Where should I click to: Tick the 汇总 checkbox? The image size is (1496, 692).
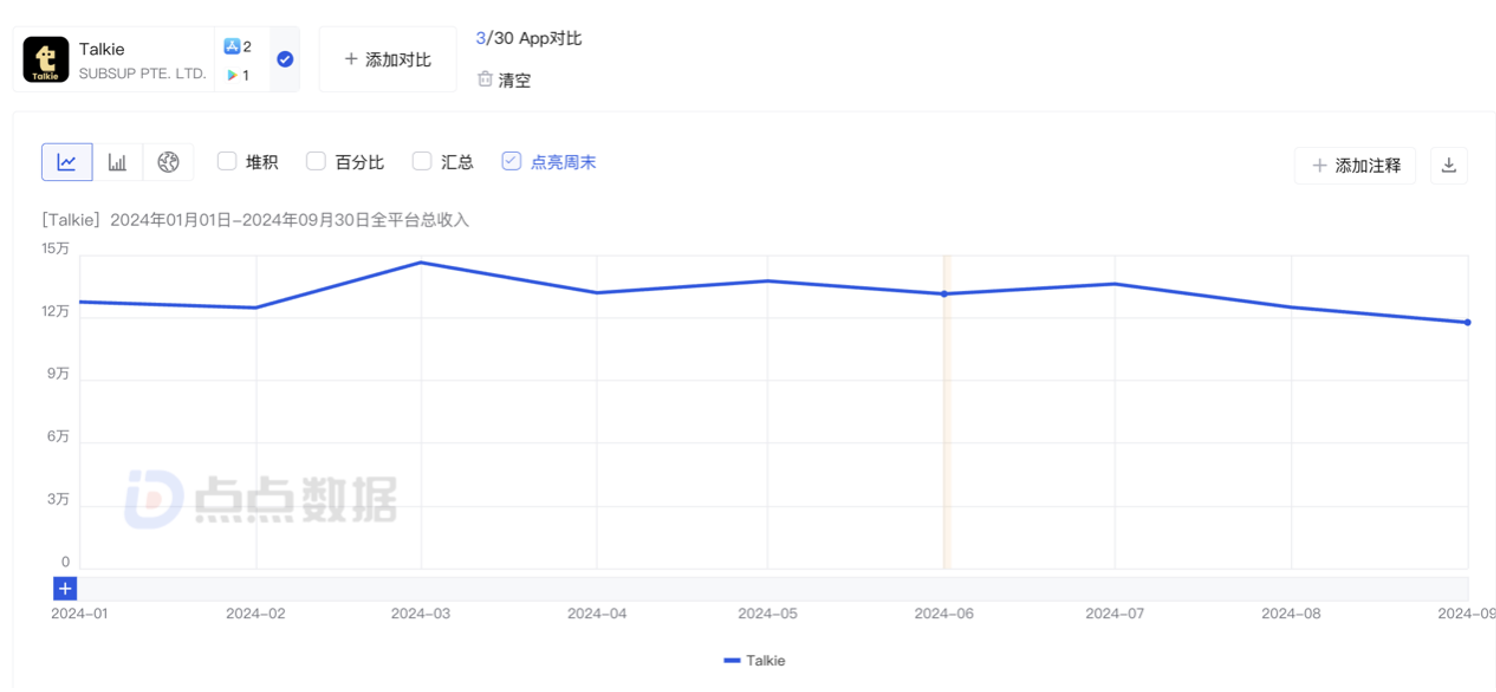coord(422,161)
